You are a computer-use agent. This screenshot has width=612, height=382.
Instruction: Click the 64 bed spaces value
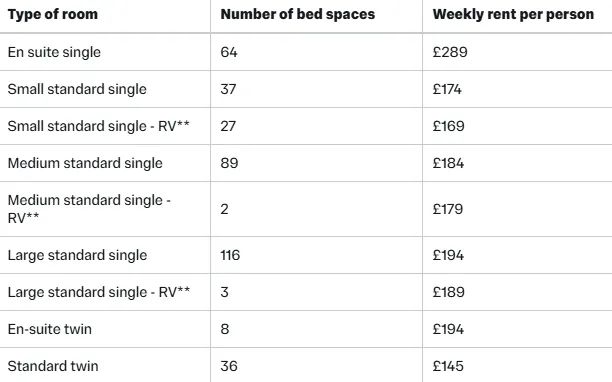pyautogui.click(x=229, y=52)
